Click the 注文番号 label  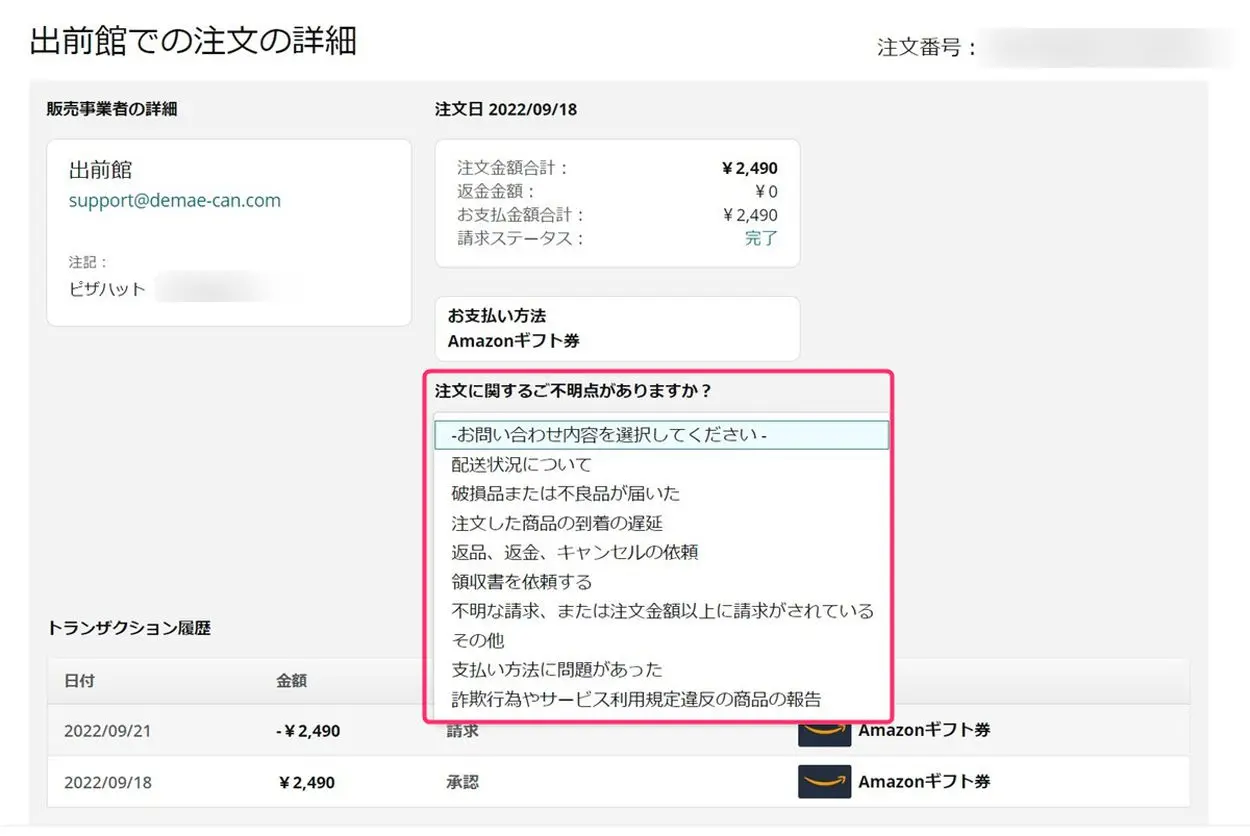[x=926, y=47]
